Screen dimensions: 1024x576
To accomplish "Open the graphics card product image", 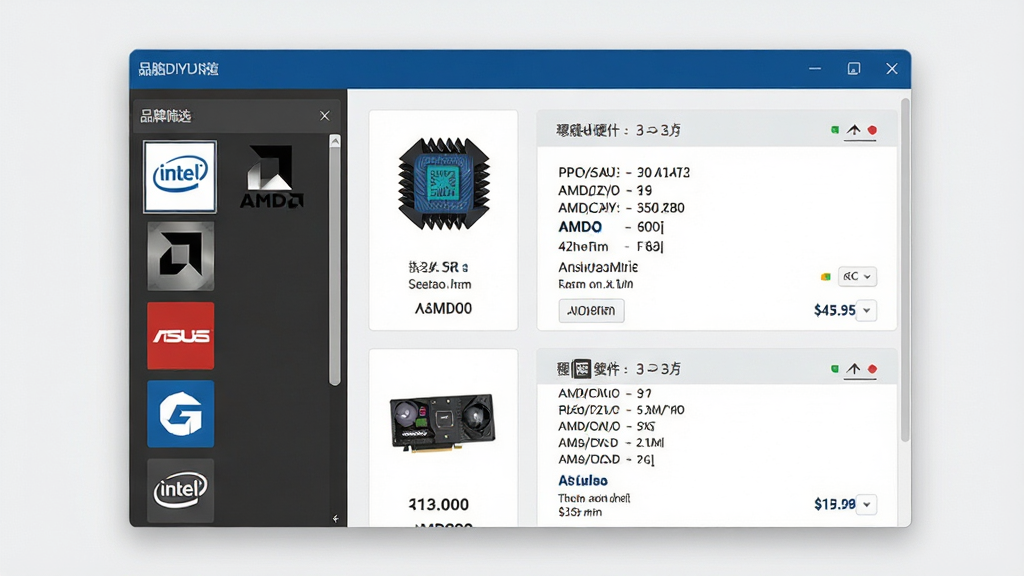I will pos(443,421).
